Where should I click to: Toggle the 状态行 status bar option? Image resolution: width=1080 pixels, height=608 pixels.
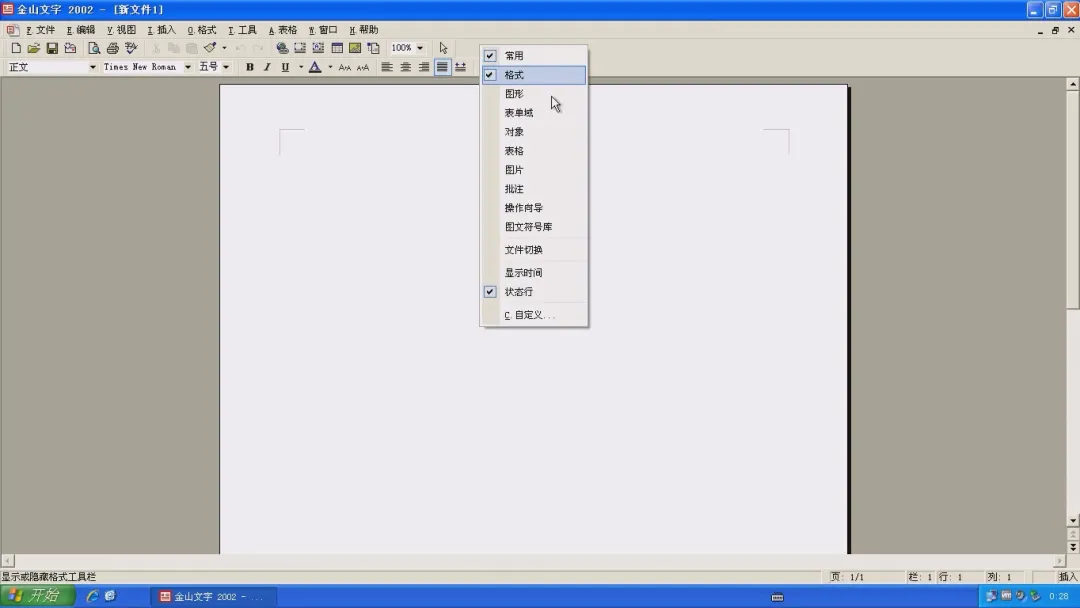534,292
